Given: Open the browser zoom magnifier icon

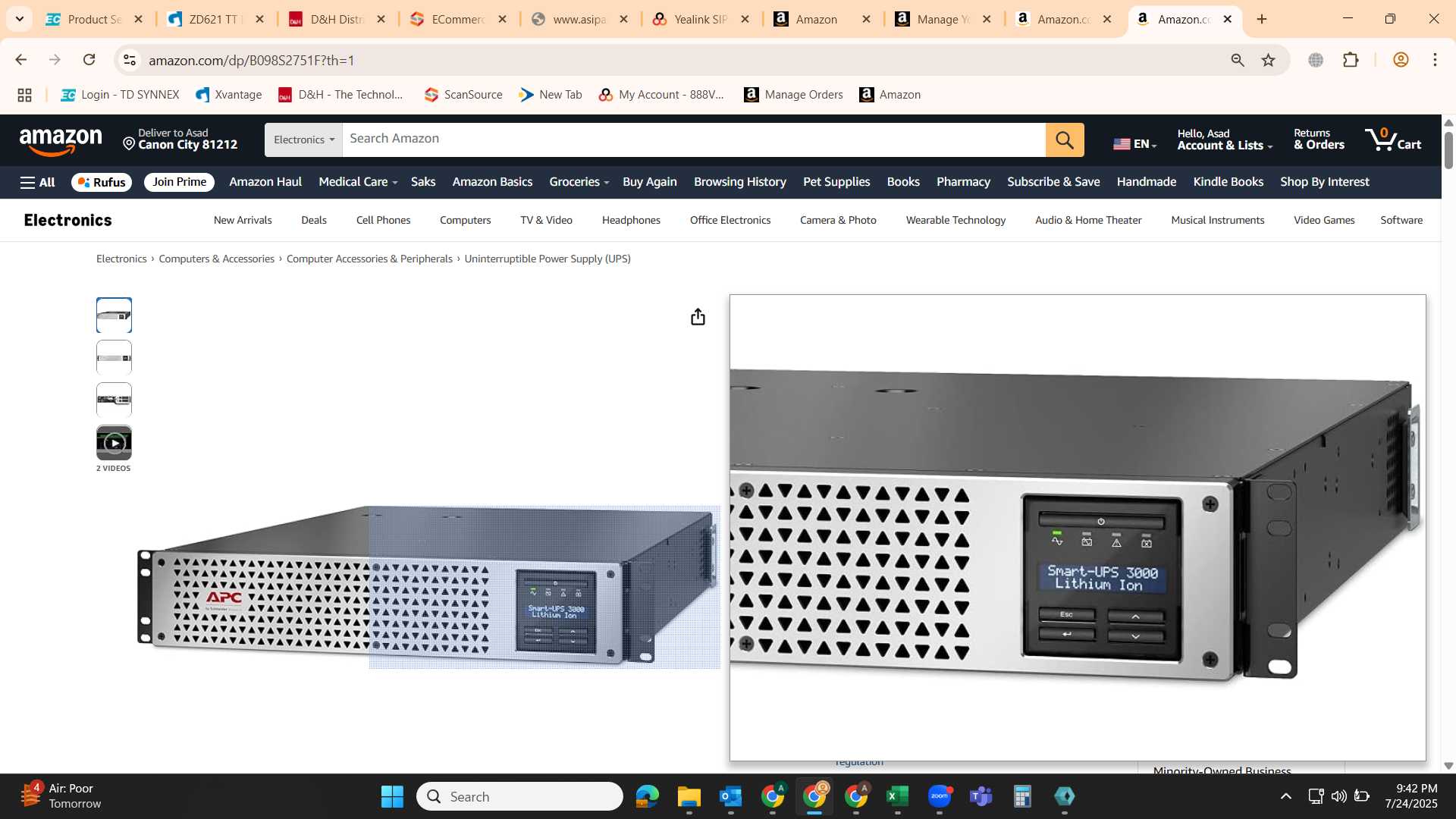Looking at the screenshot, I should [x=1238, y=60].
